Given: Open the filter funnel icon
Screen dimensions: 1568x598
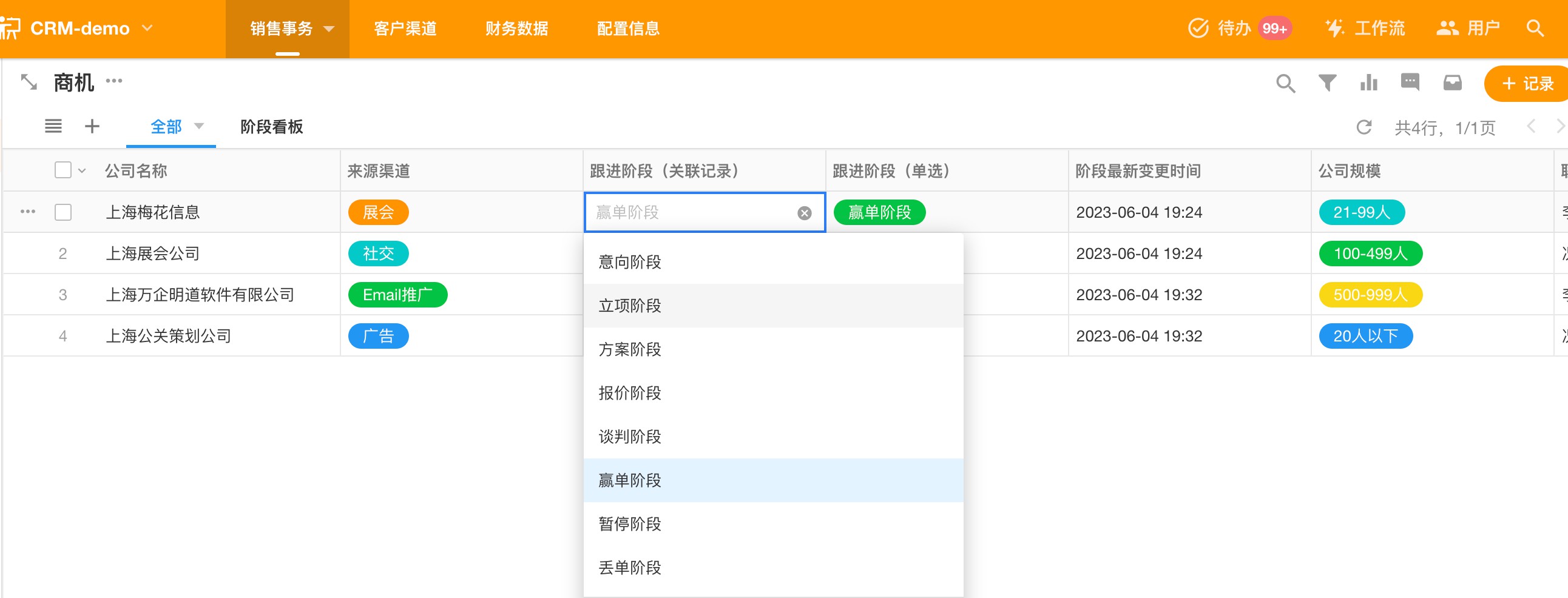Looking at the screenshot, I should tap(1327, 82).
